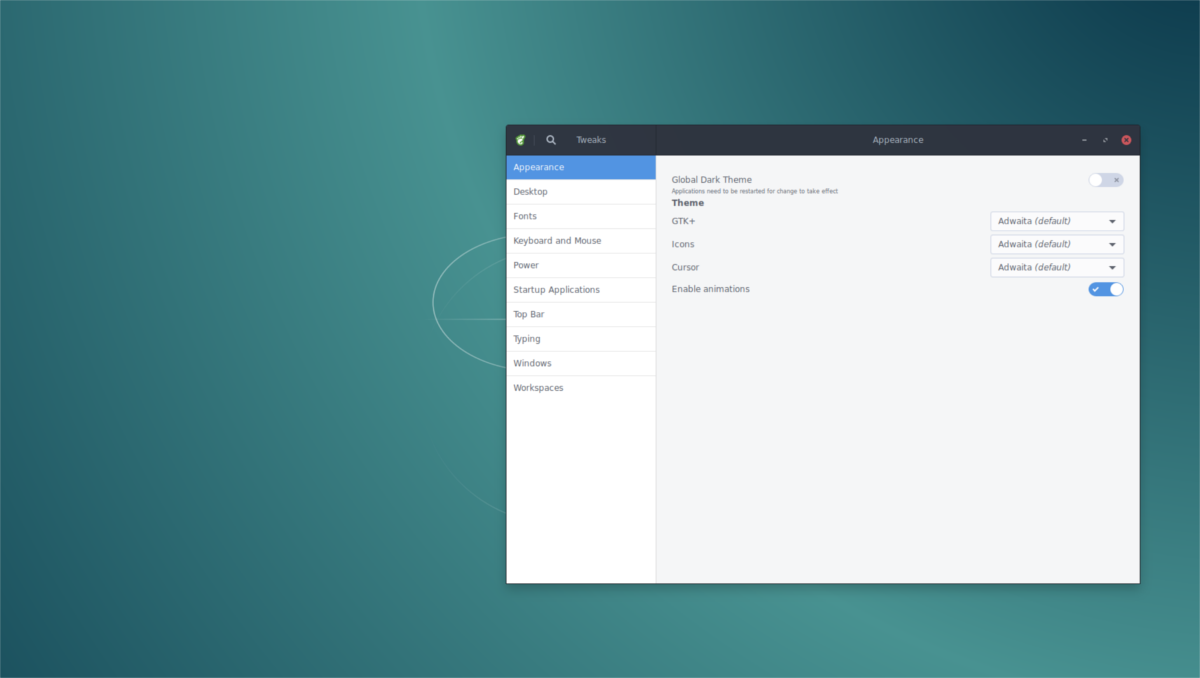Turn on Global Dark Theme

tap(1106, 179)
